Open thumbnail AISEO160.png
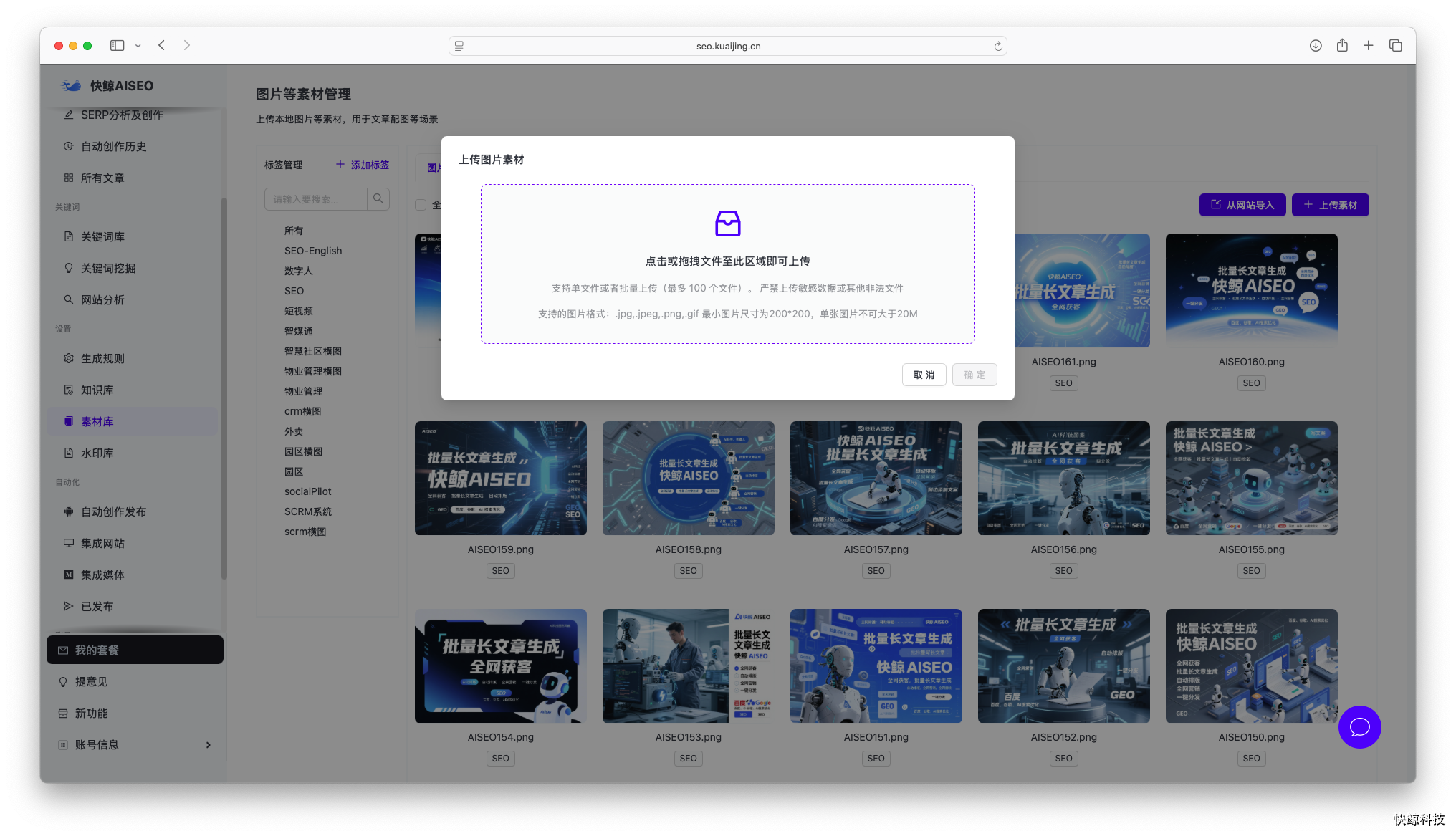Viewport: 1456px width, 836px height. (x=1252, y=290)
